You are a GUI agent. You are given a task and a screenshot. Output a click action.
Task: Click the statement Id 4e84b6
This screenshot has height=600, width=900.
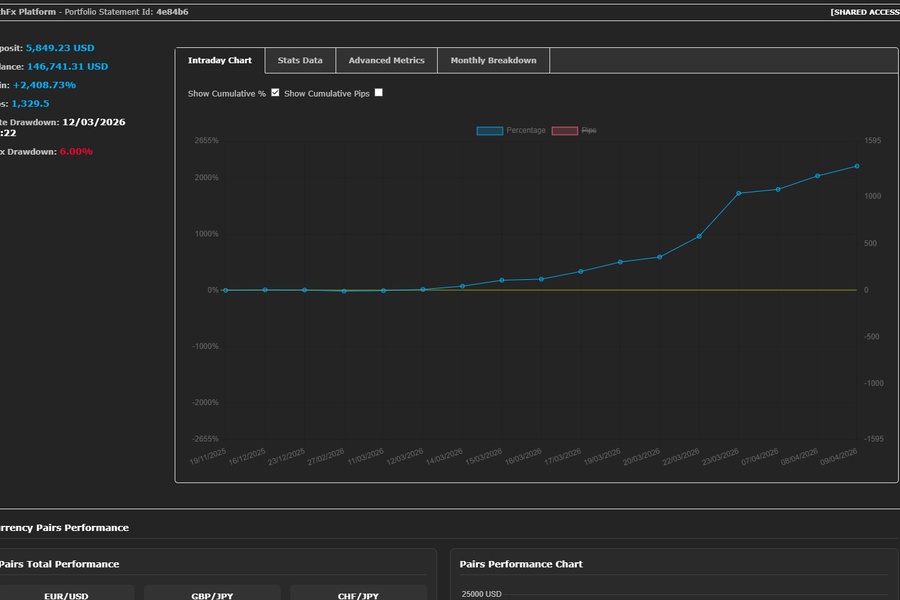[x=172, y=12]
